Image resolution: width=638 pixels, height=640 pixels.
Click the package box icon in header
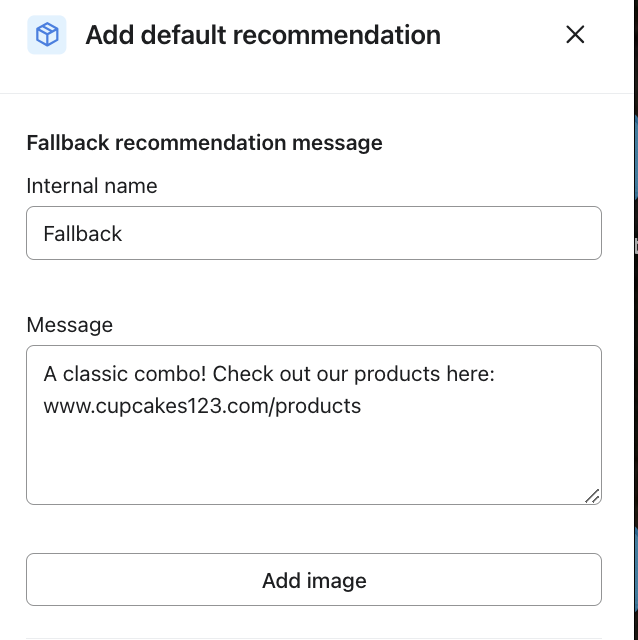(x=46, y=35)
